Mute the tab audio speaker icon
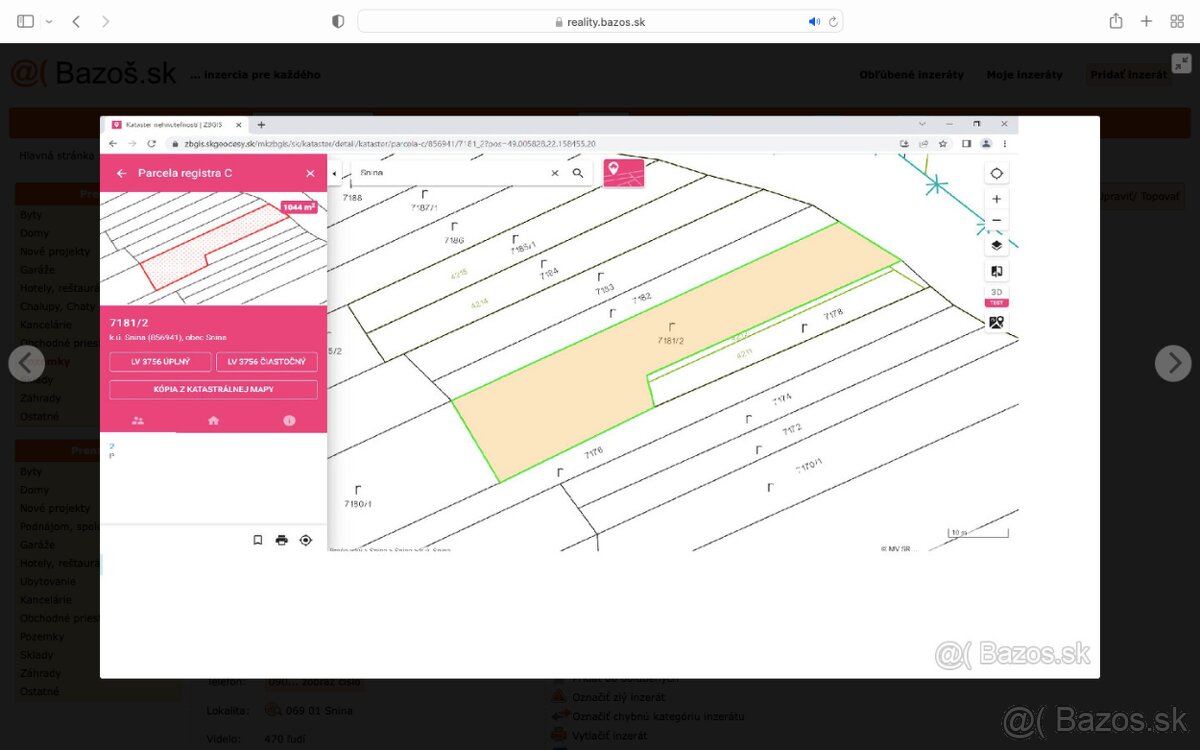 click(814, 21)
